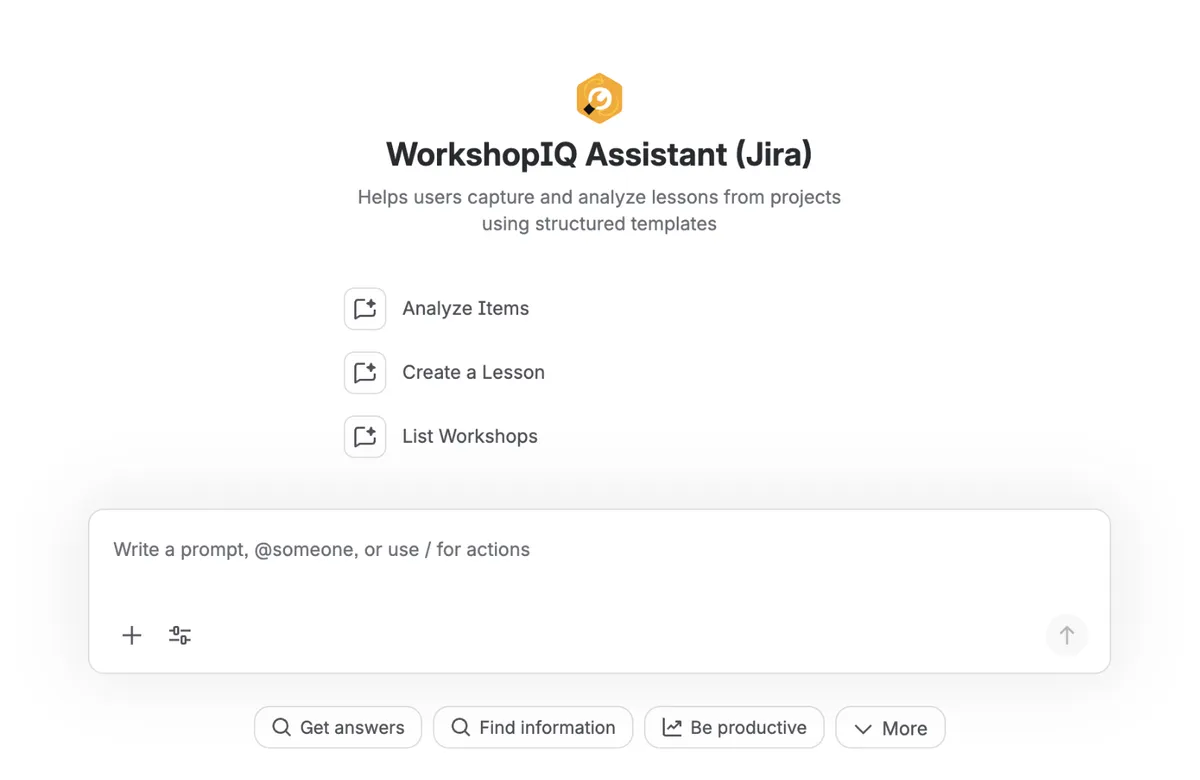Click the chat sparkle icon beside List Workshops
Viewport: 1200px width, 780px height.
tap(365, 437)
